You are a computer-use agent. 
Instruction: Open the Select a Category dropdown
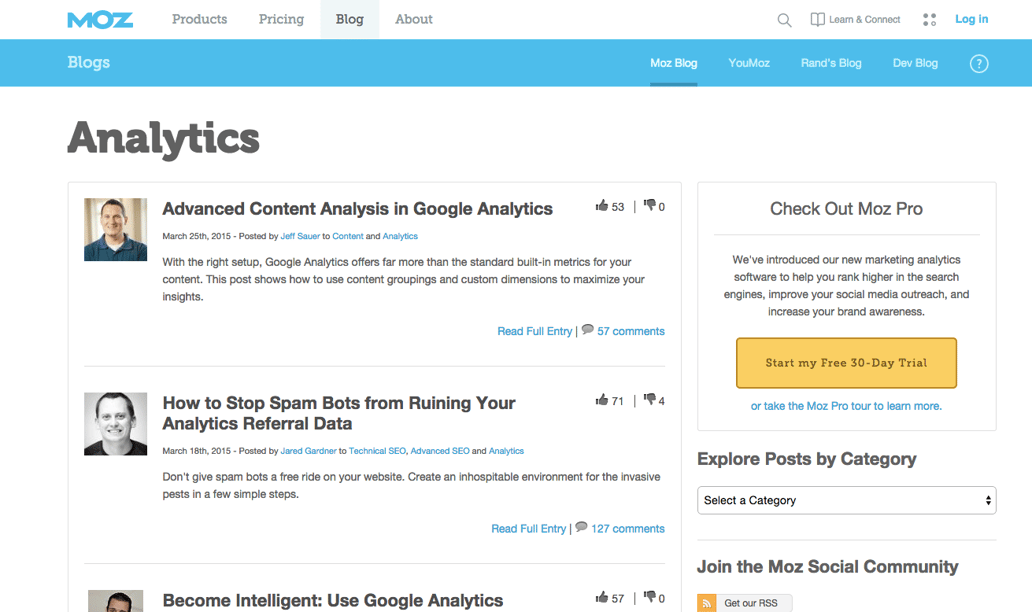point(846,500)
